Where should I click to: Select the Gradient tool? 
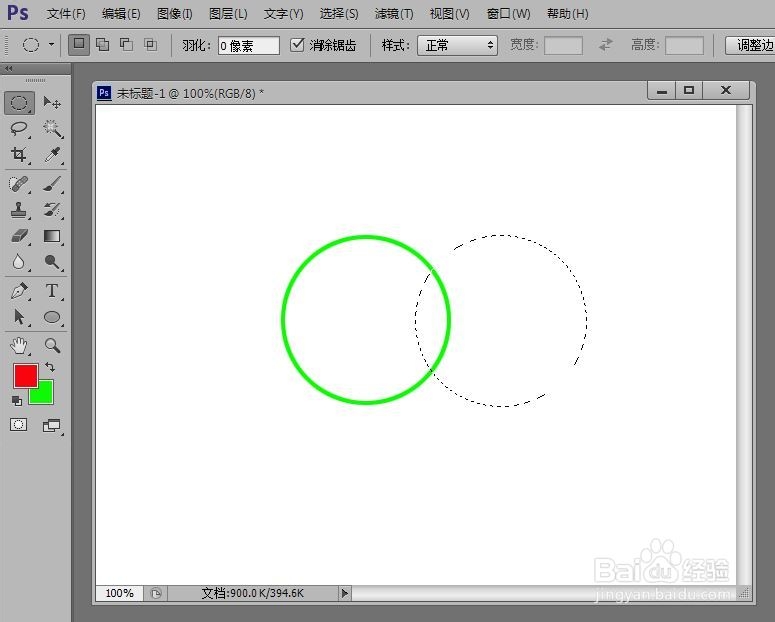tap(52, 236)
